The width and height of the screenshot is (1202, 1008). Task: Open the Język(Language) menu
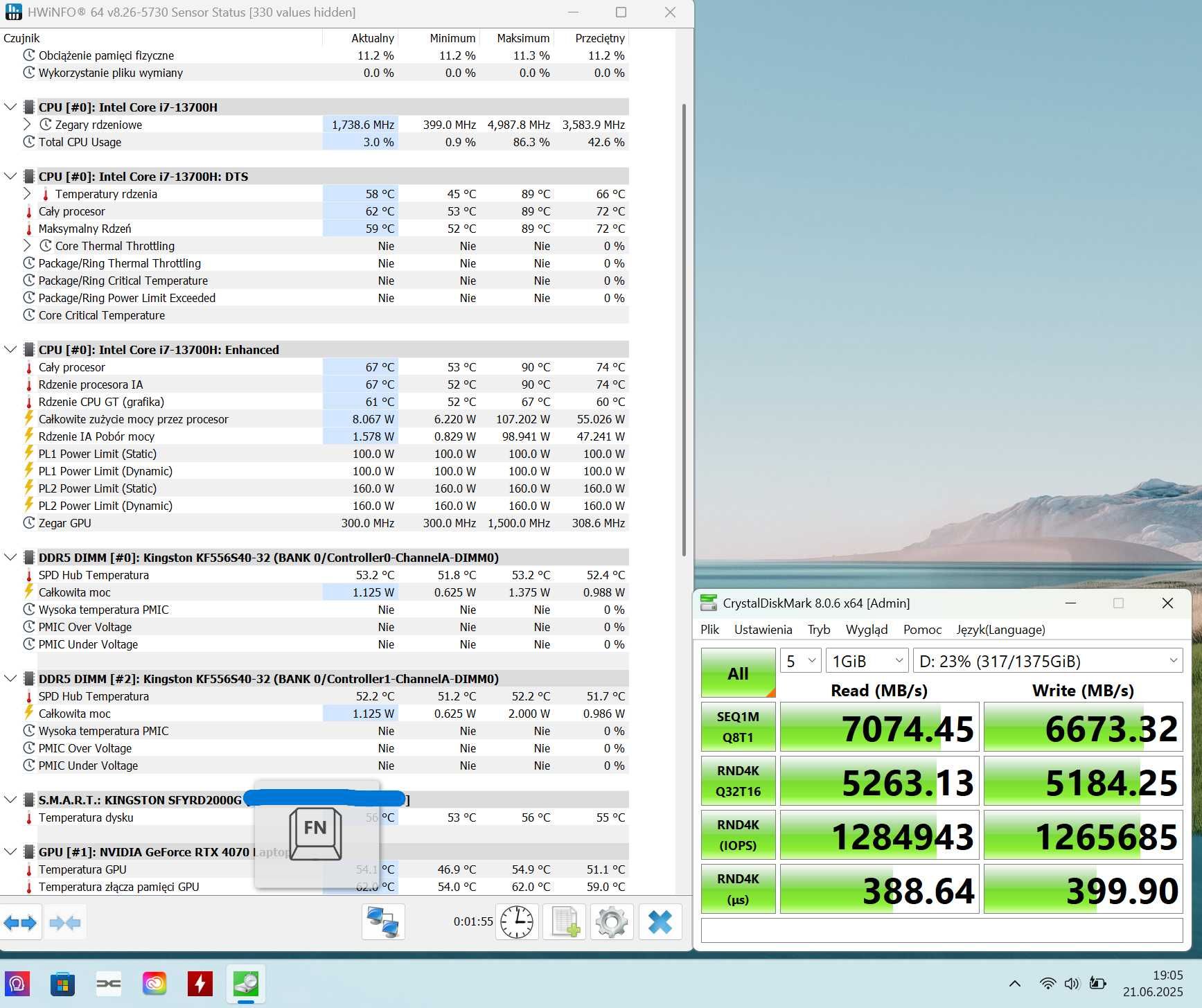pyautogui.click(x=1000, y=630)
